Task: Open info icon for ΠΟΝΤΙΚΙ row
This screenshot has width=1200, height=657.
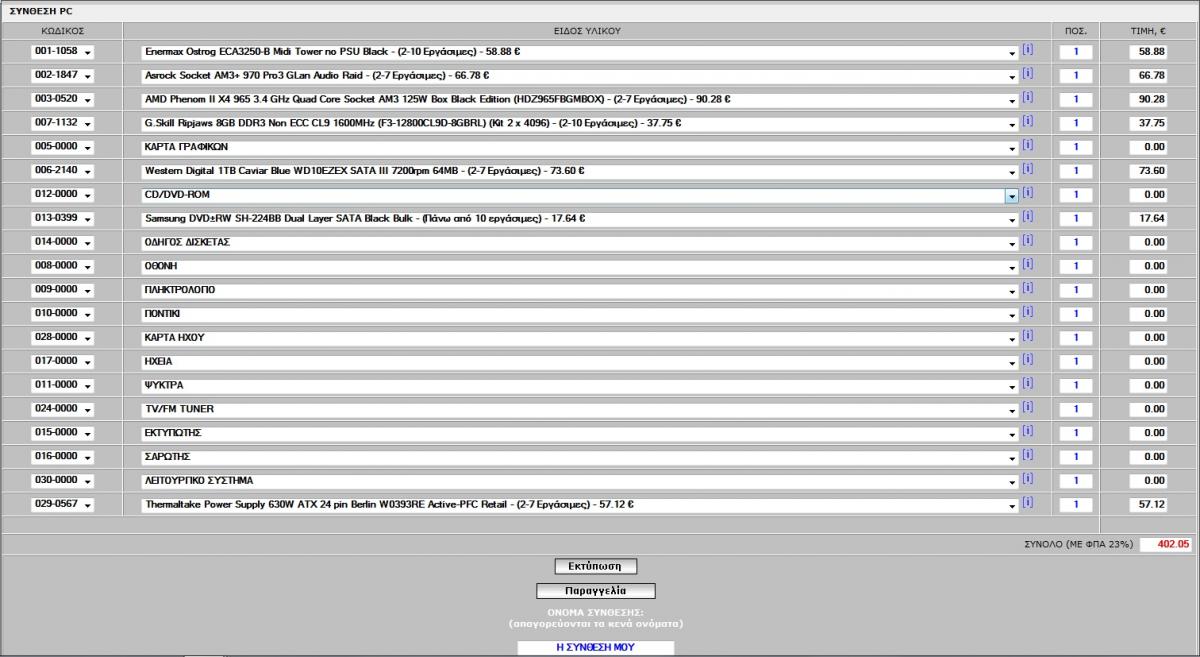Action: [x=1028, y=312]
